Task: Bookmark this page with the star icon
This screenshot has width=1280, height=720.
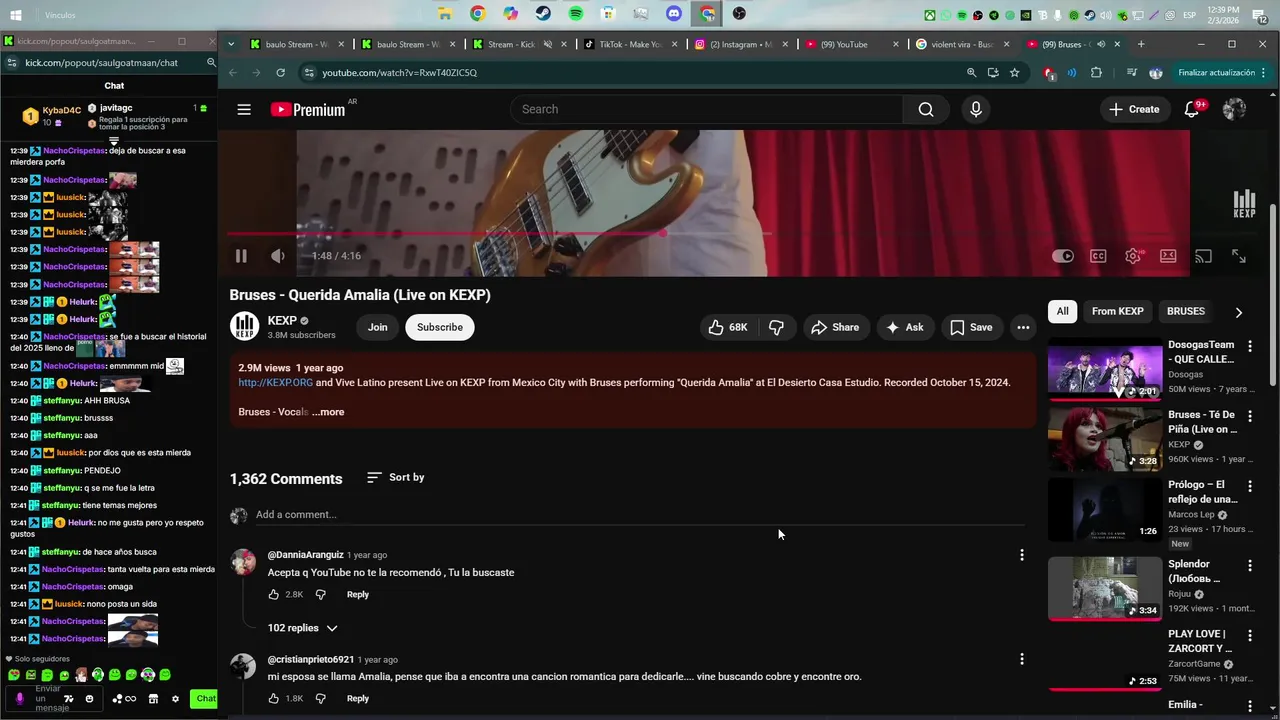Action: coord(1015,73)
